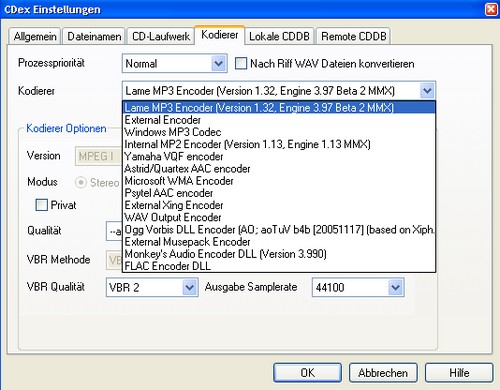Pick External Xing Encoder
The height and width of the screenshot is (390, 500).
point(279,205)
